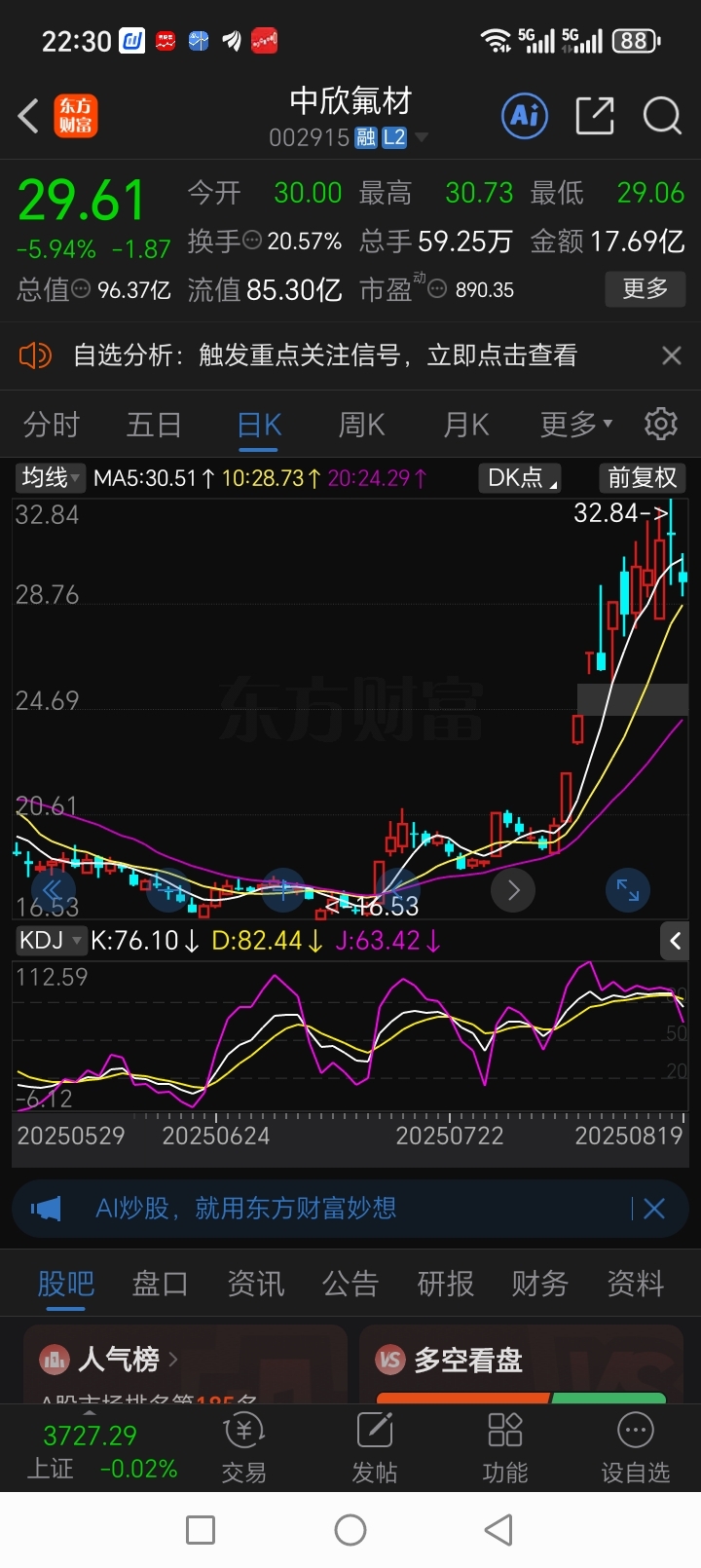
Task: Switch to the 五日 chart tab
Action: 154,425
